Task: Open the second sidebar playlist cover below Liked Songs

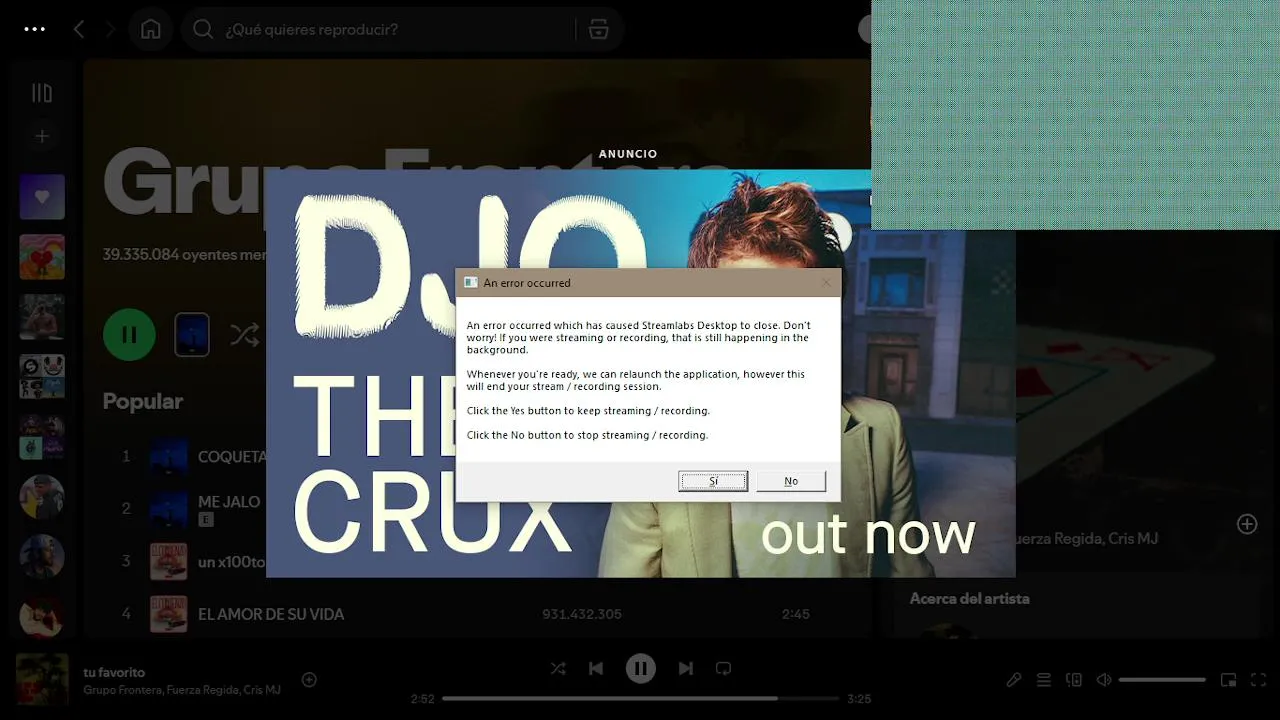Action: tap(42, 257)
